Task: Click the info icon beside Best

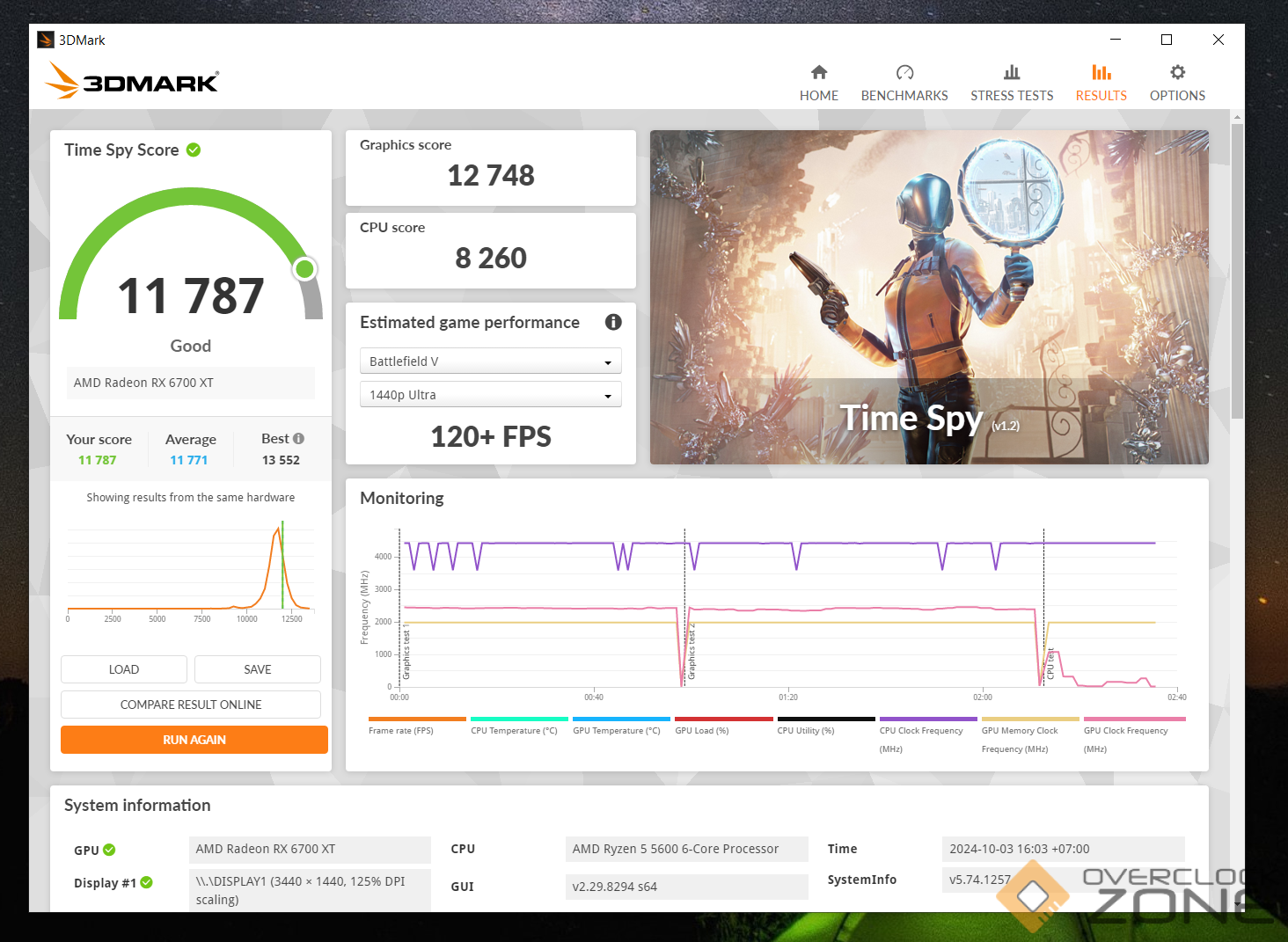Action: click(x=298, y=439)
